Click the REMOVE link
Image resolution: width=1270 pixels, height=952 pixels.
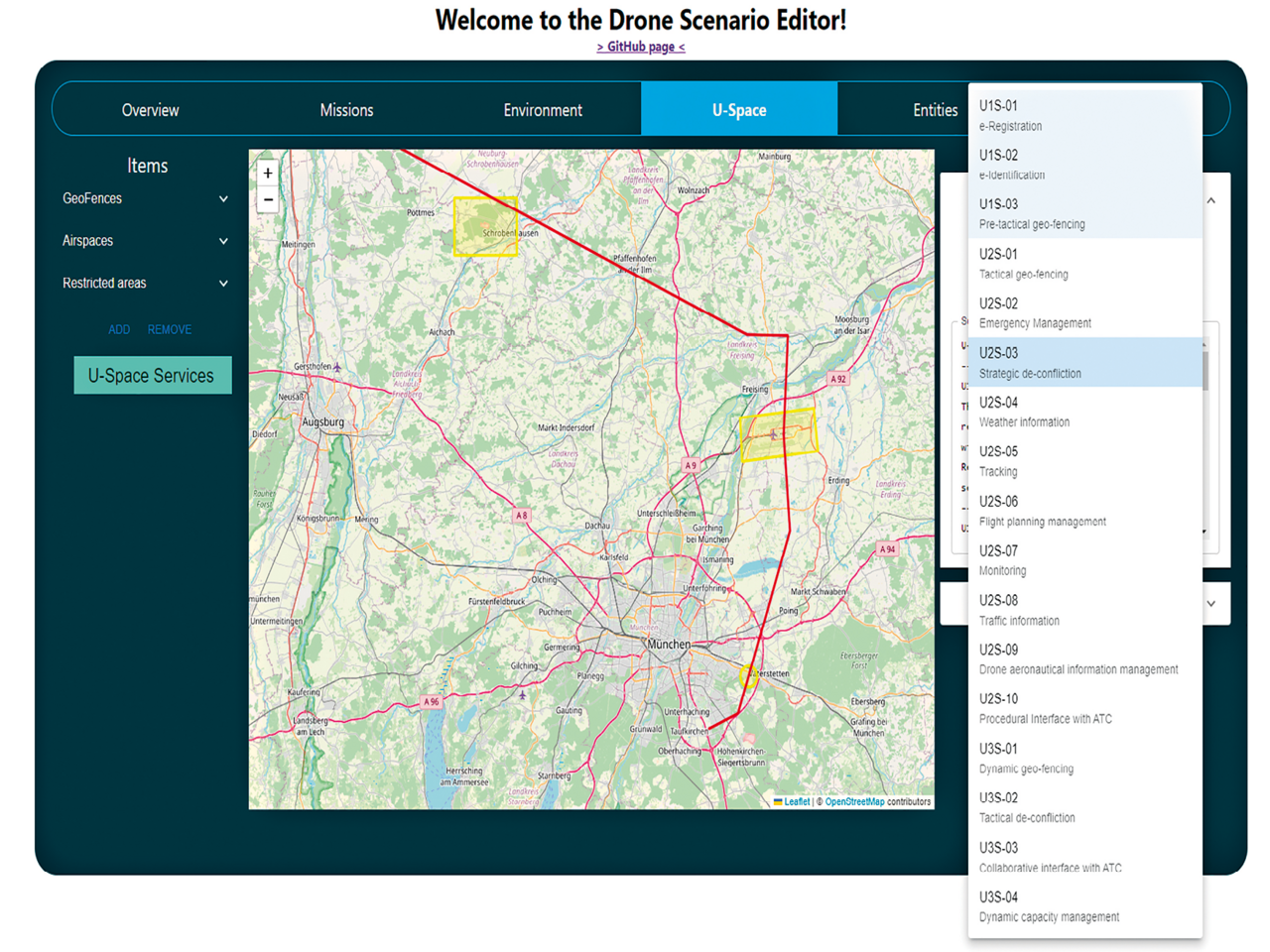click(170, 329)
